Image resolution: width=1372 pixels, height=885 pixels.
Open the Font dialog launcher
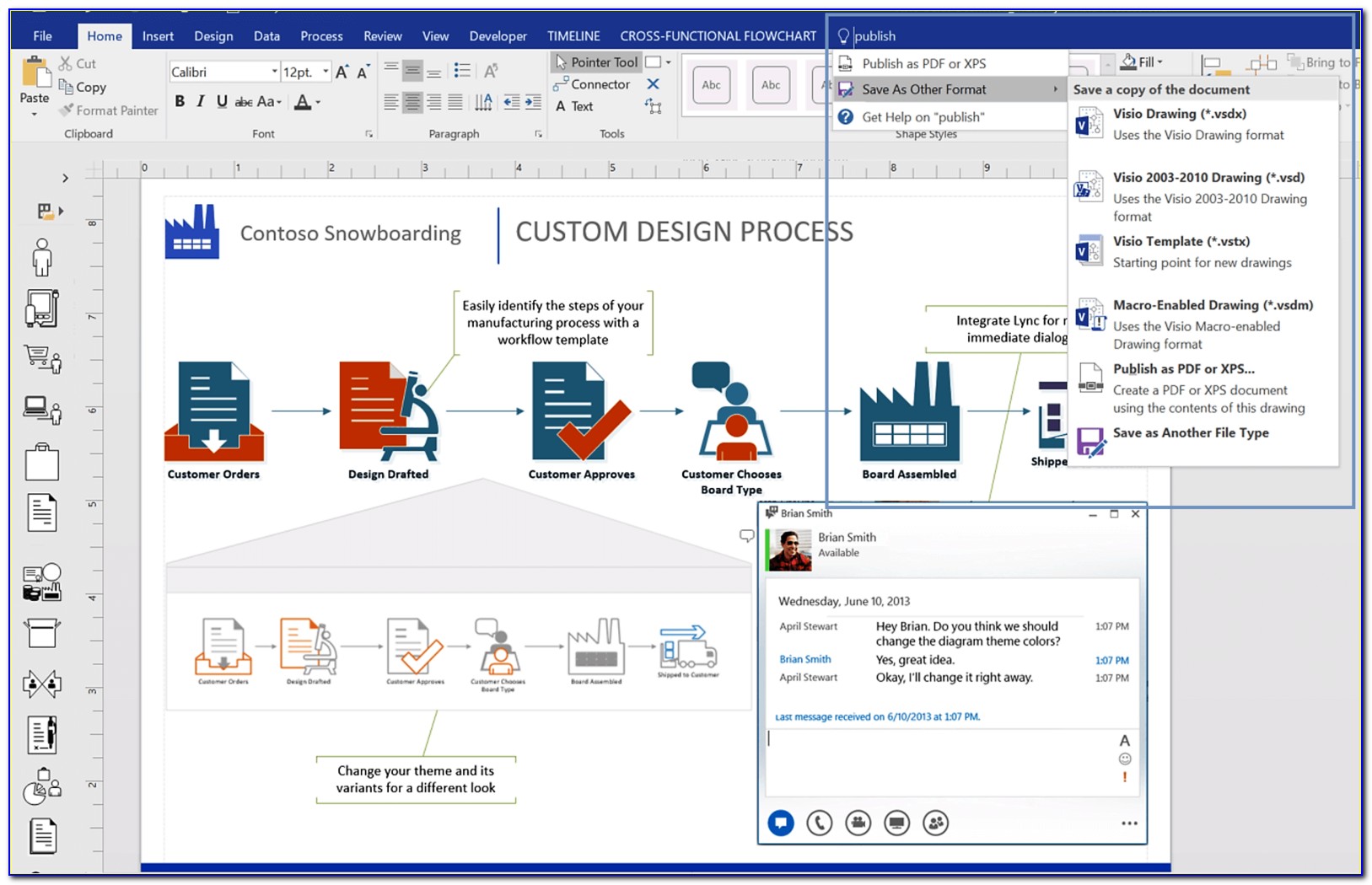(369, 134)
